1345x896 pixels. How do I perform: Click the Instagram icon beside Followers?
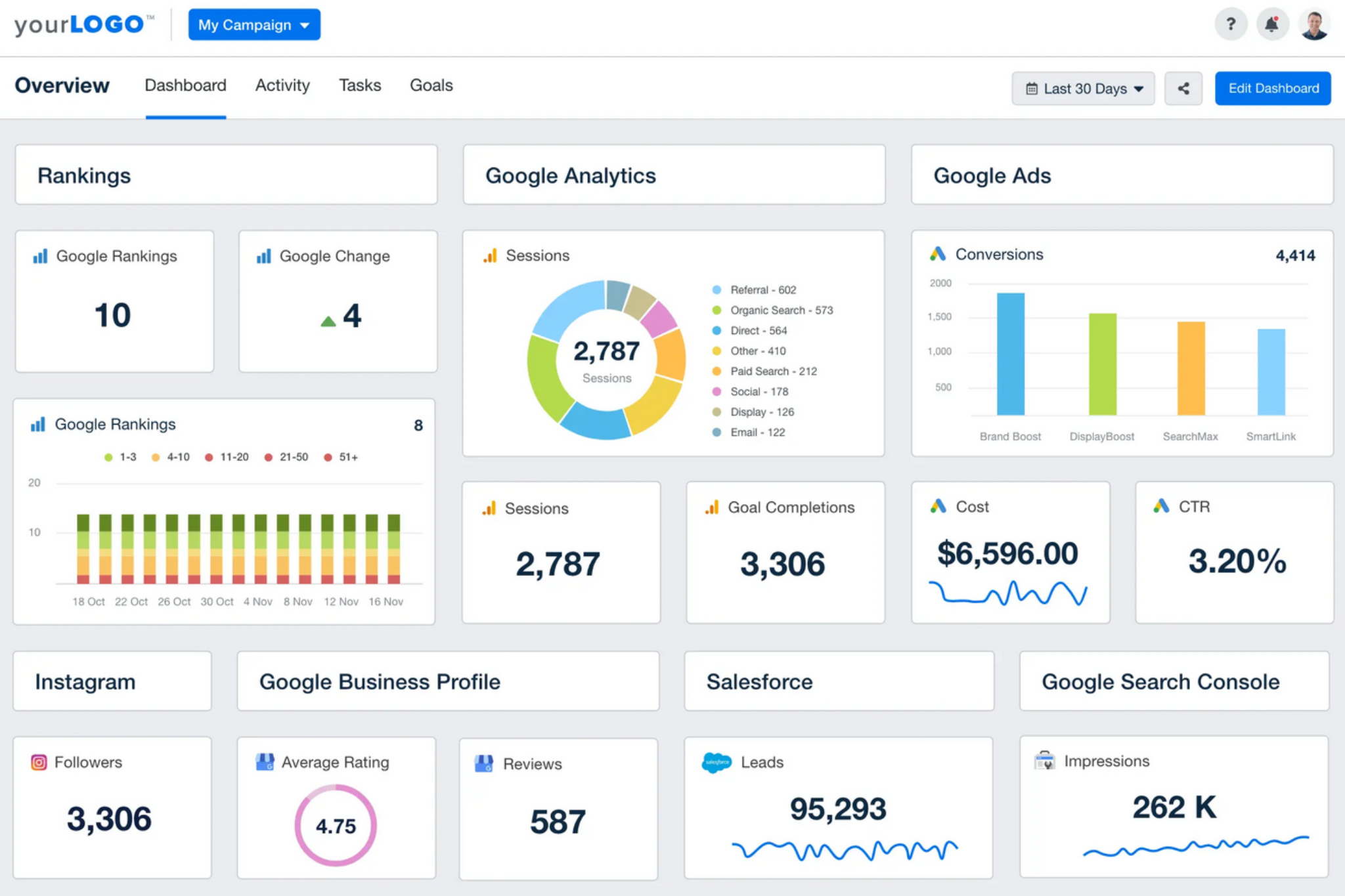(x=39, y=762)
